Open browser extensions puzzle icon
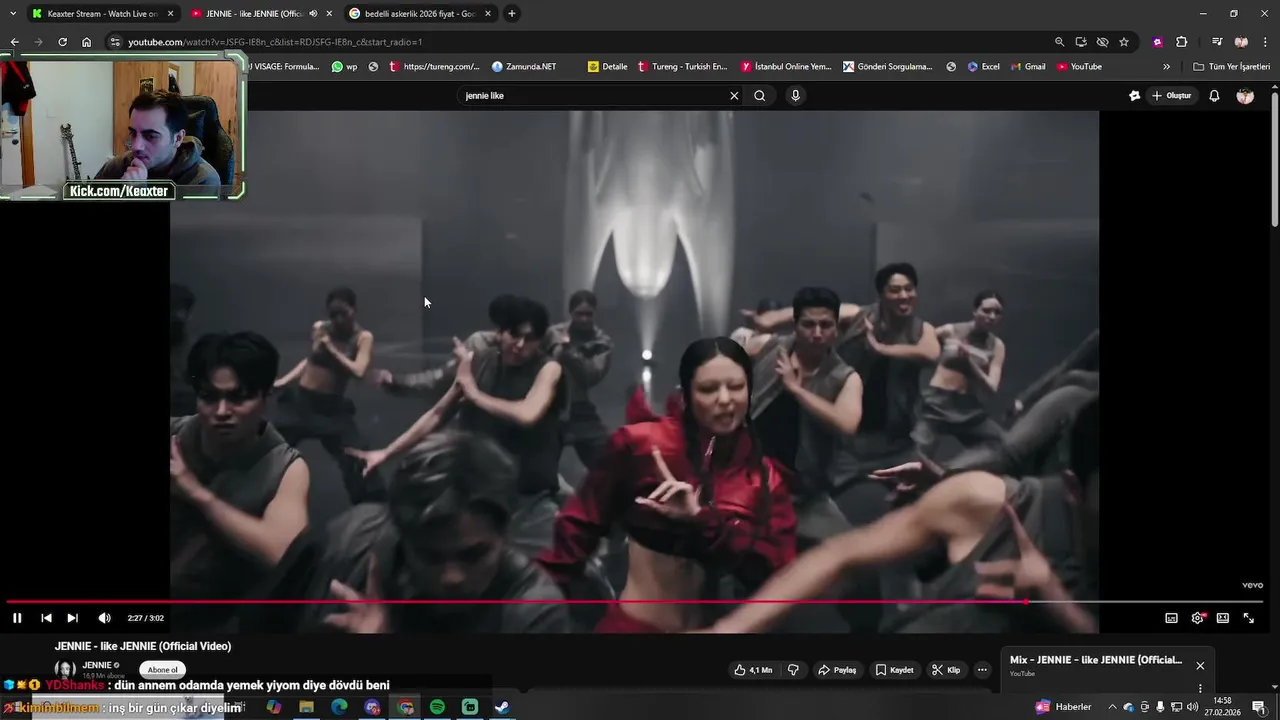 click(1182, 42)
